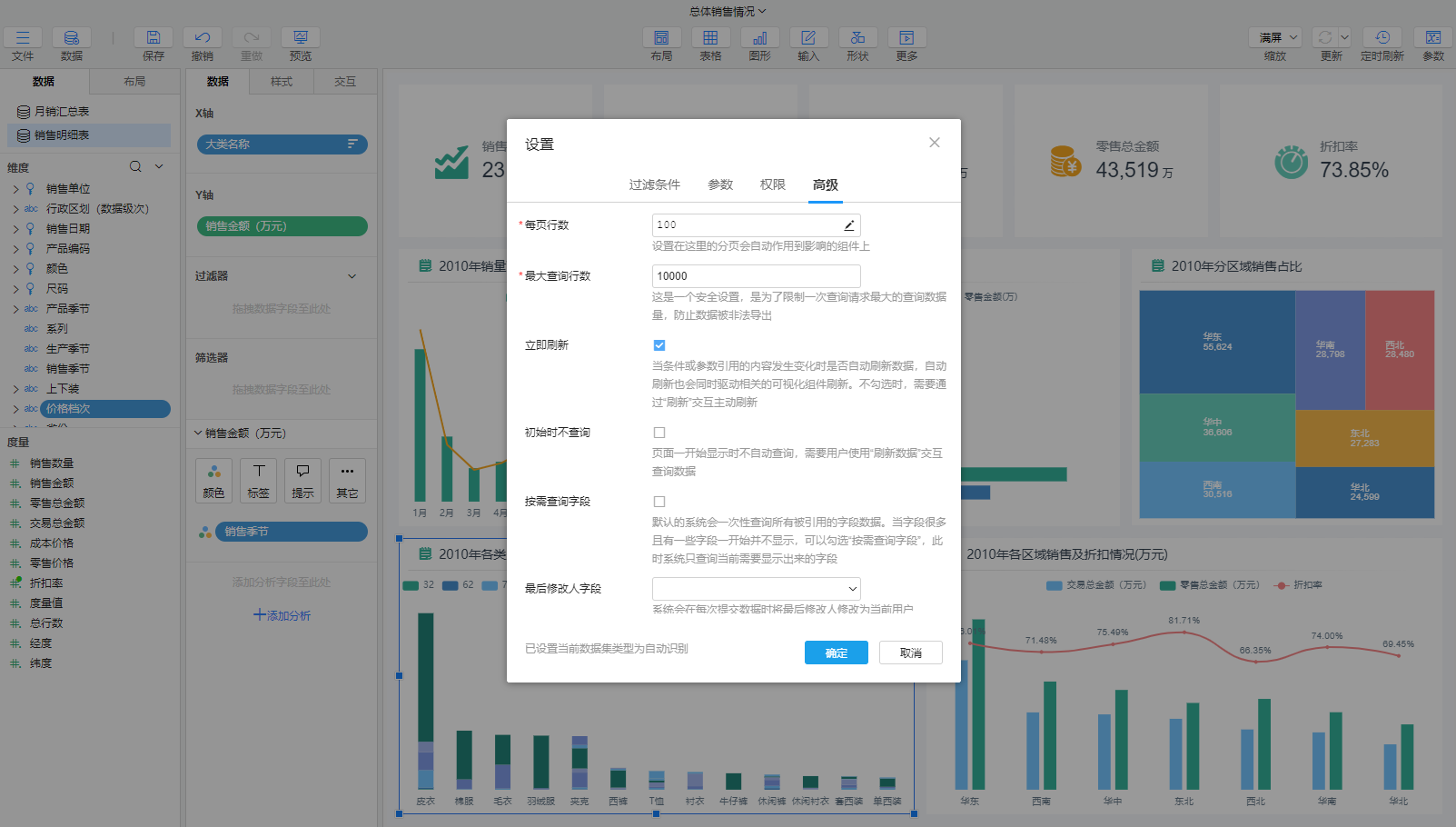Viewport: 1456px width, 827px height.
Task: Check the 按需查询字段 checkbox
Action: pyautogui.click(x=659, y=501)
